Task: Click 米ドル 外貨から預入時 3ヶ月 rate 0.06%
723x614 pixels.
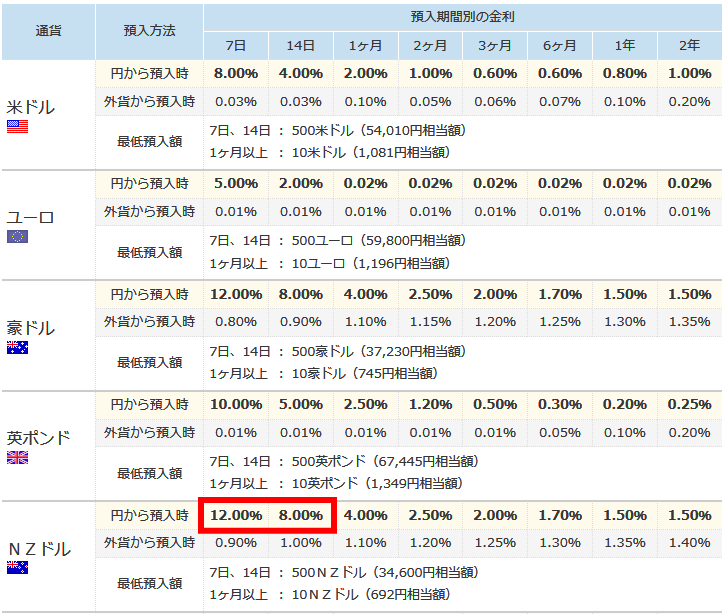Action: [495, 101]
